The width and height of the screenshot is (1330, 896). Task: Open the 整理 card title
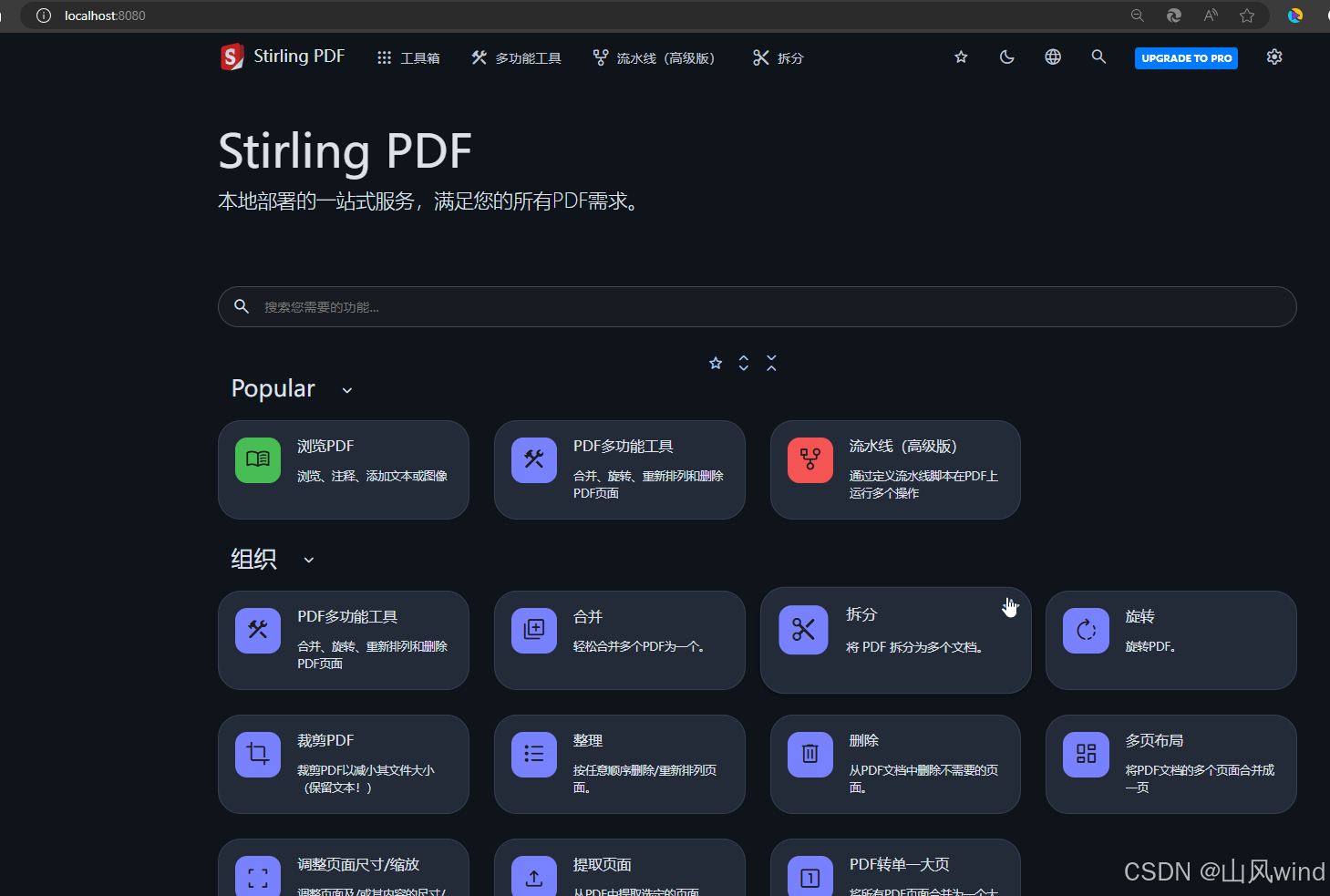click(x=588, y=741)
